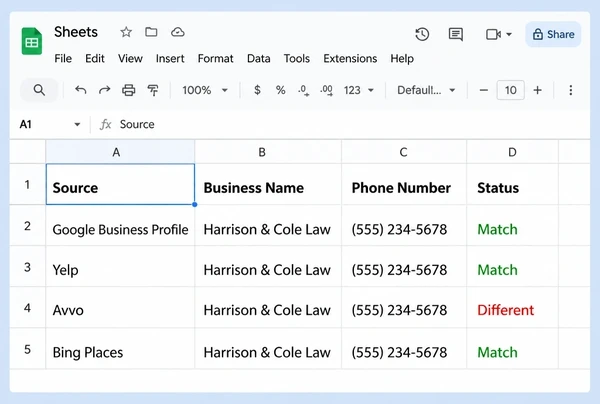The image size is (600, 404).
Task: Select the Business Name header cell
Action: pyautogui.click(x=268, y=184)
